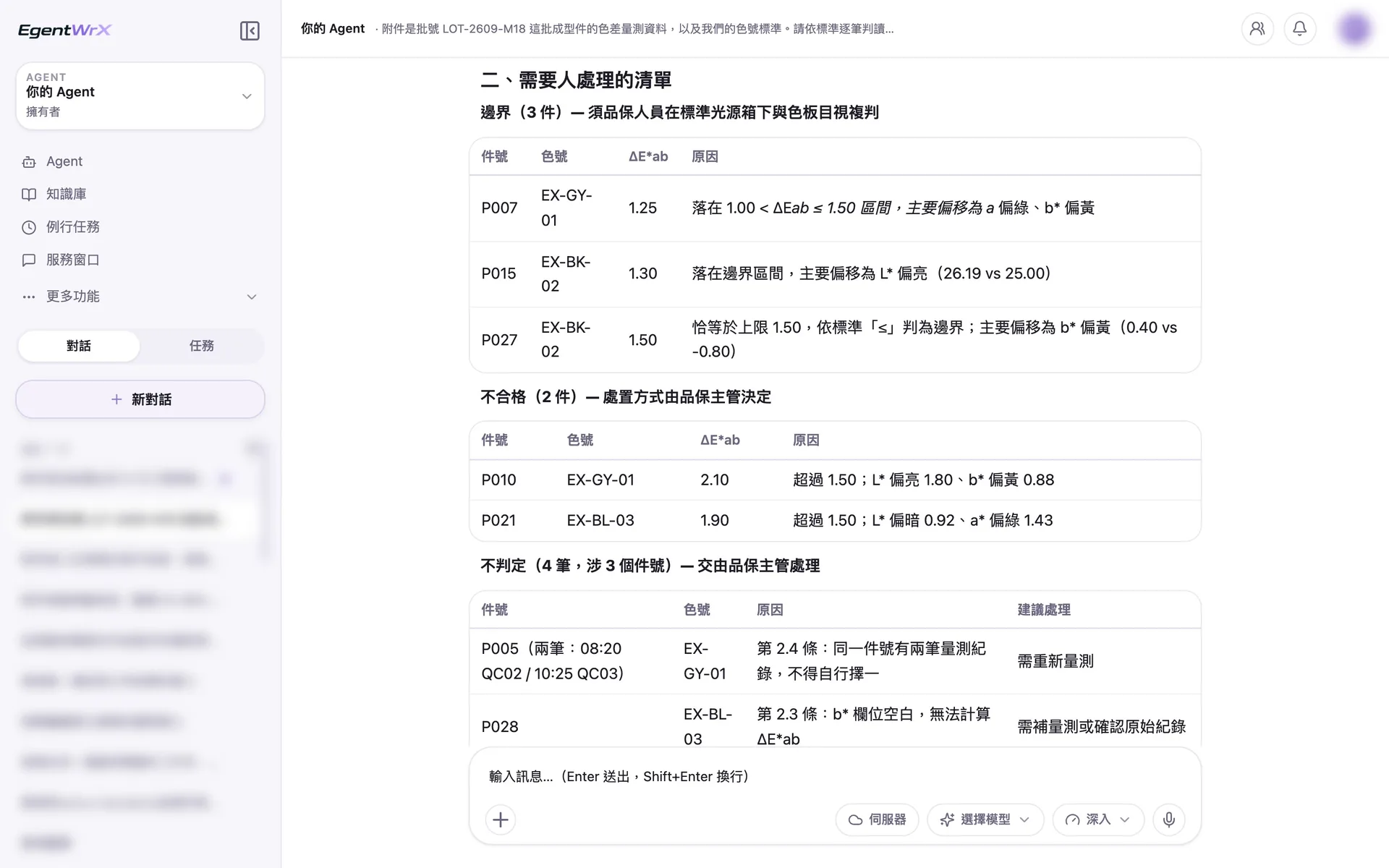The height and width of the screenshot is (868, 1389).
Task: Collapse the sidebar with the panel icon
Action: pyautogui.click(x=250, y=30)
